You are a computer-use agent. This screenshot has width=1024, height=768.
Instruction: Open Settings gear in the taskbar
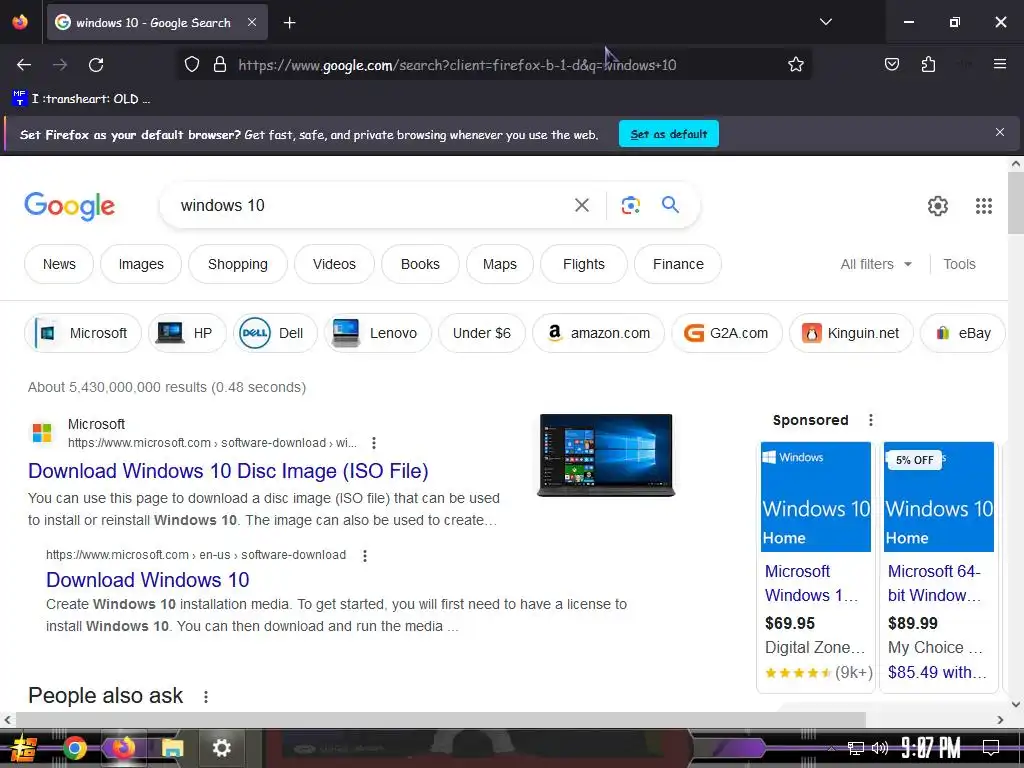coord(221,748)
